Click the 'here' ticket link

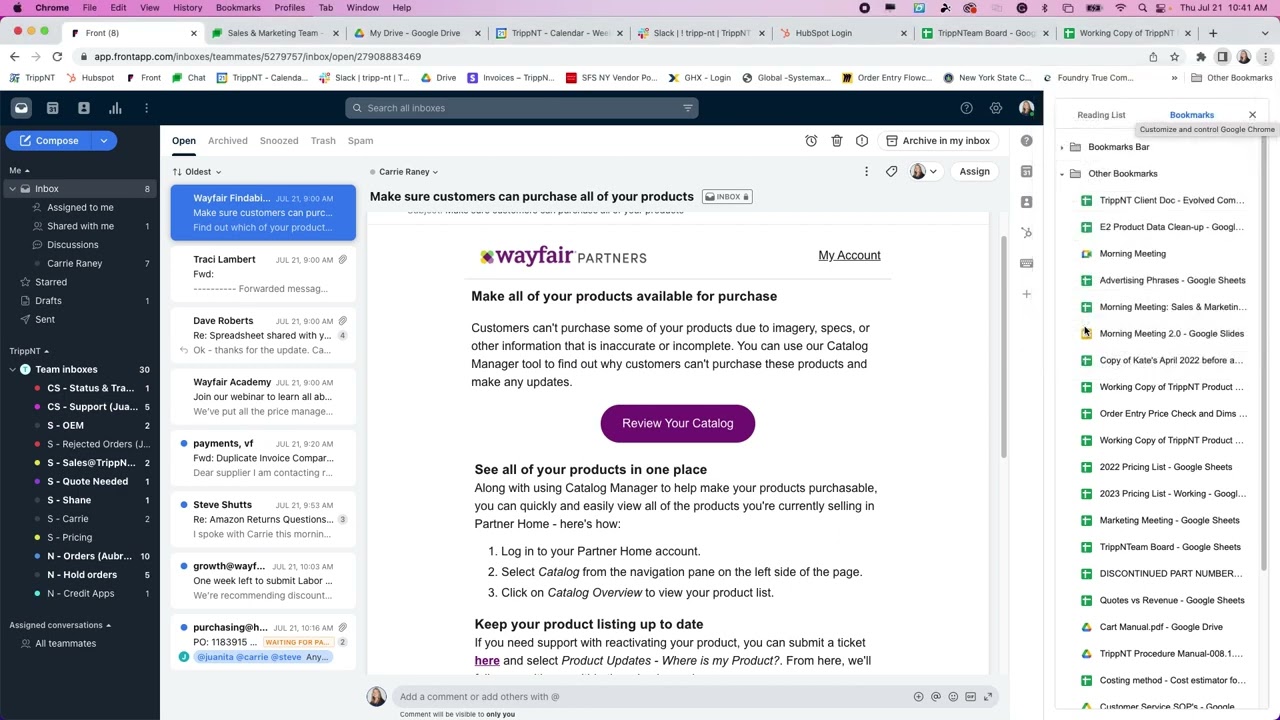click(487, 661)
